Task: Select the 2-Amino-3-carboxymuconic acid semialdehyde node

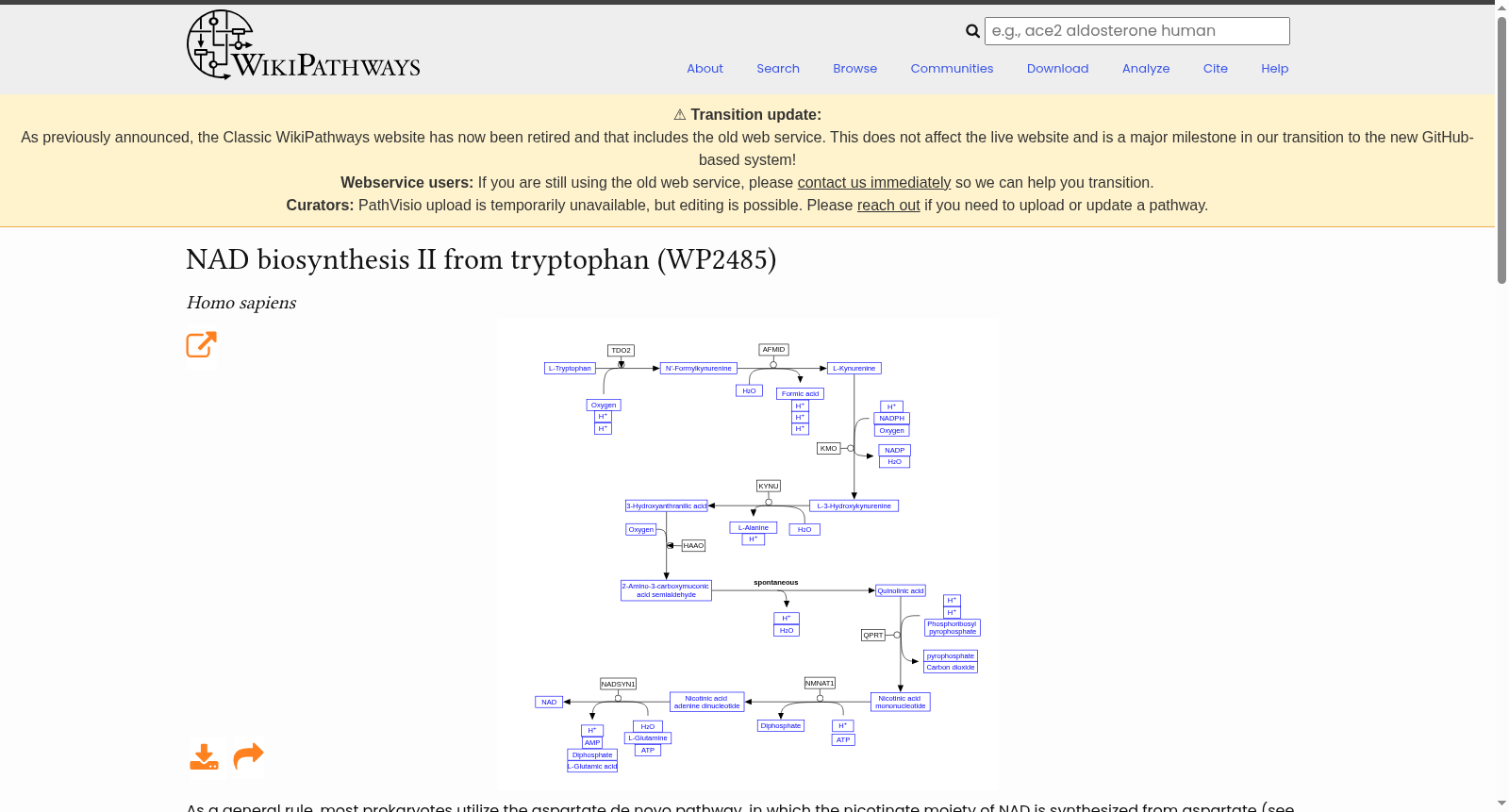Action: click(x=666, y=590)
